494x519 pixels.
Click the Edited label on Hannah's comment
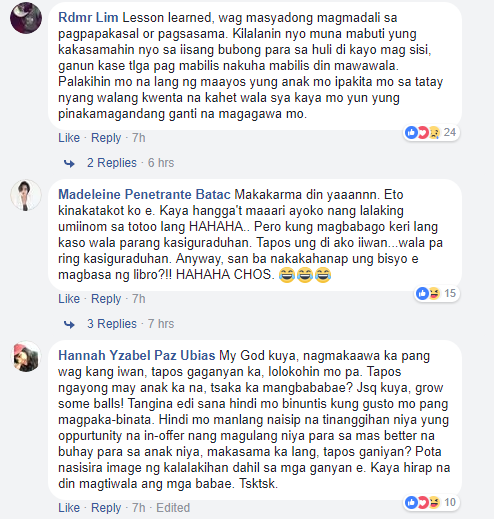pyautogui.click(x=173, y=508)
